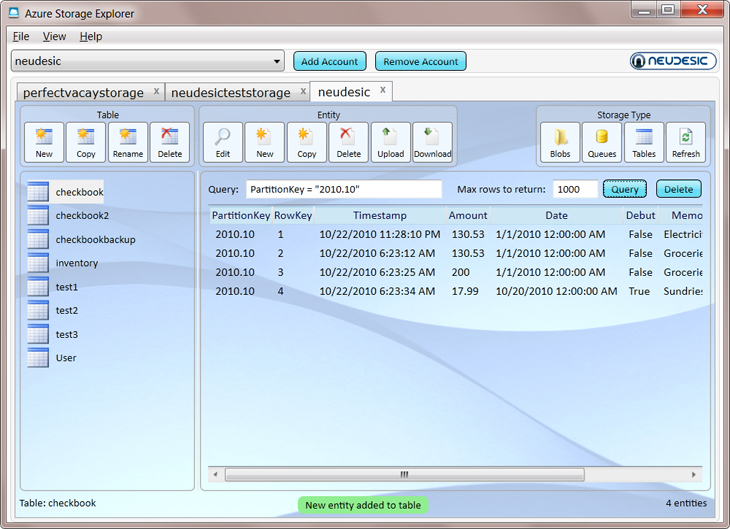Image resolution: width=730 pixels, height=529 pixels.
Task: Copy the entity using Entity Copy icon
Action: point(306,142)
